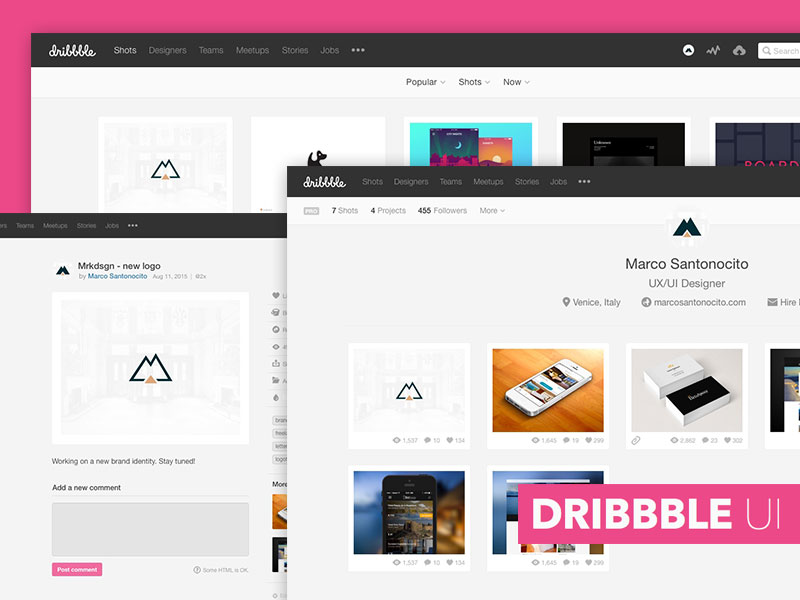Click the small avatar beside the Mrkdsgn - new logo title
The height and width of the screenshot is (600, 800).
pyautogui.click(x=63, y=270)
